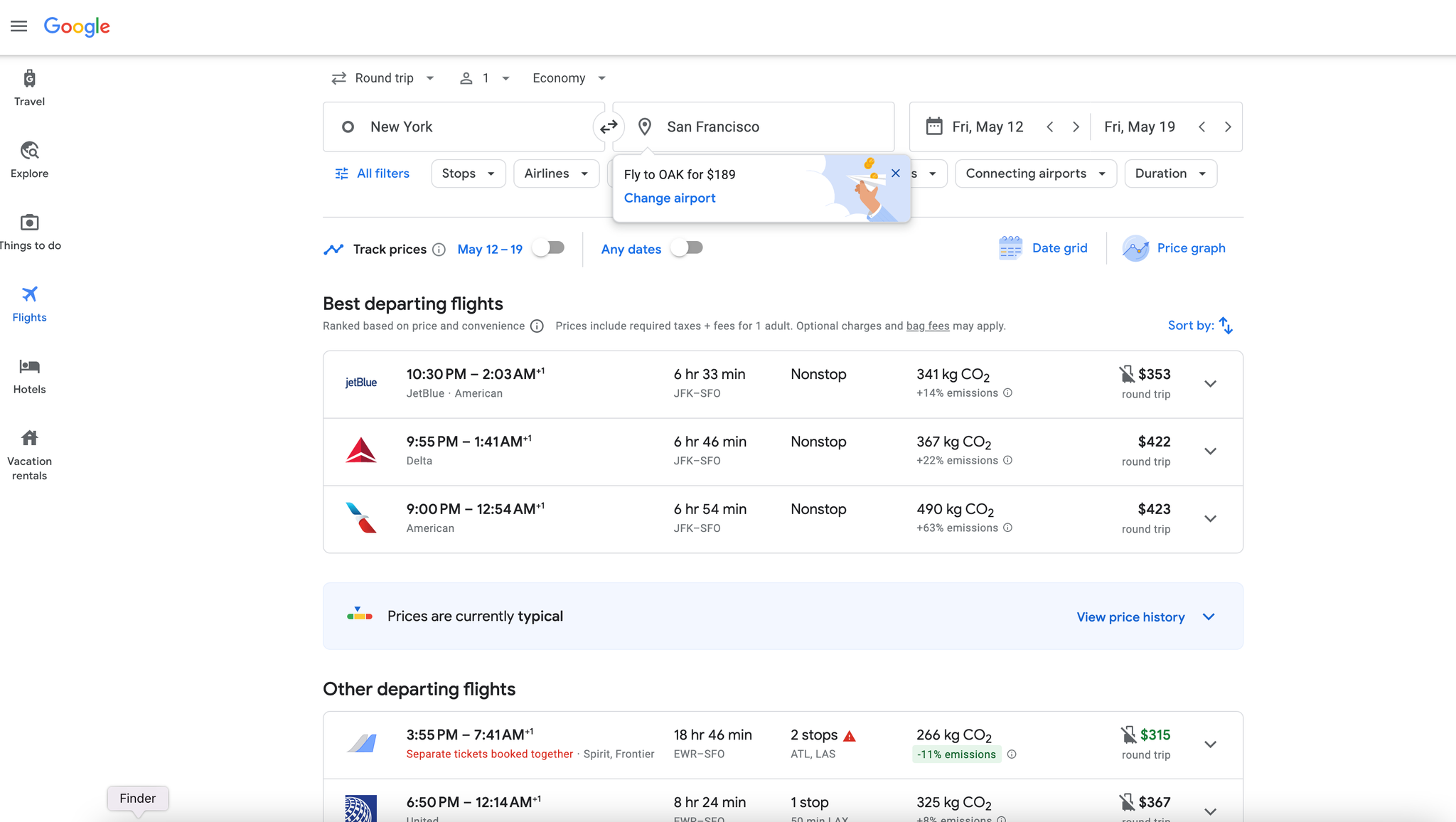Viewport: 1456px width, 822px height.
Task: Select Vacation rentals in the sidebar
Action: click(x=29, y=453)
